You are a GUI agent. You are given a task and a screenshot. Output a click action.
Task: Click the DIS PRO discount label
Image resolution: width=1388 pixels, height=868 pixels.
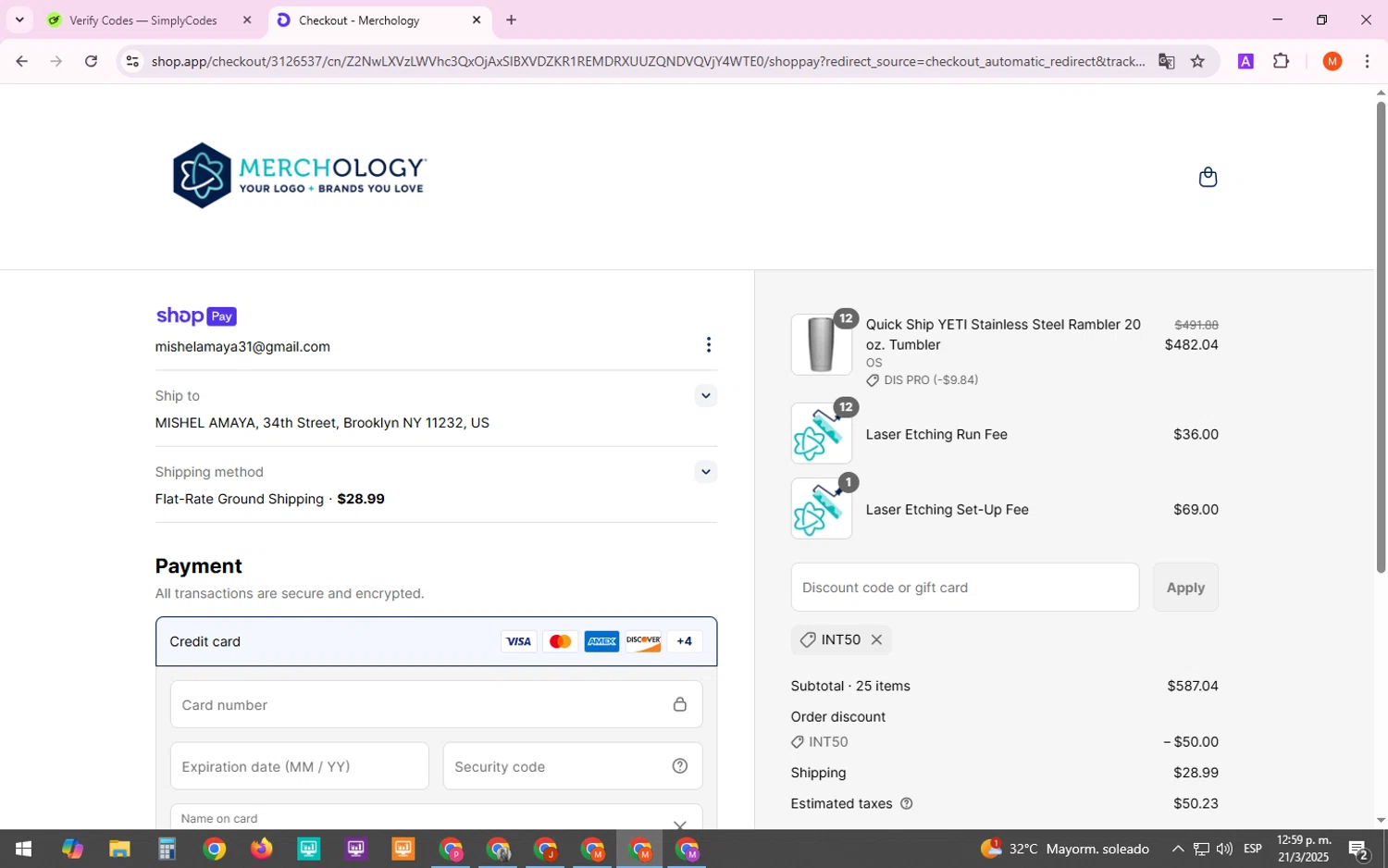click(922, 380)
